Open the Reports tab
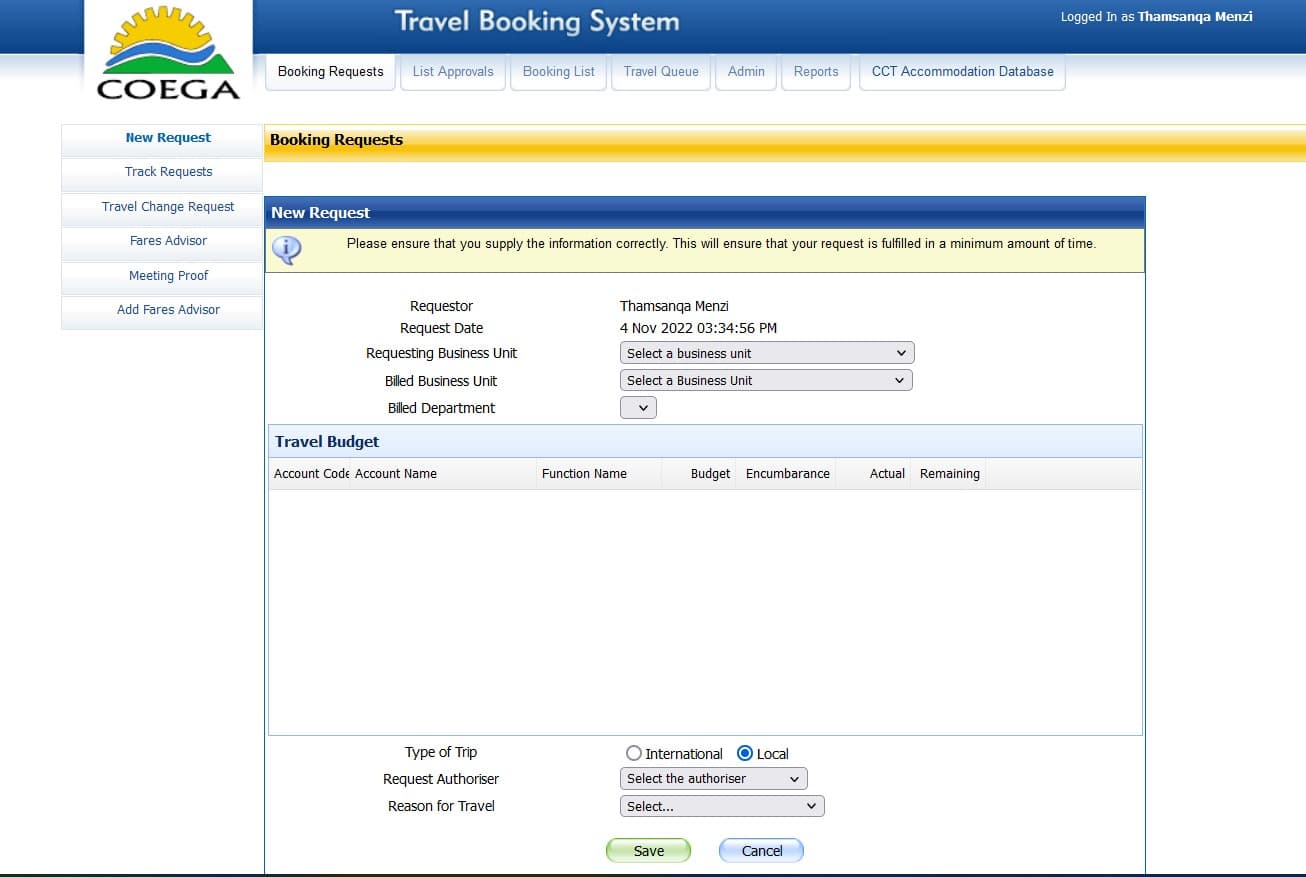Screen dimensions: 1306x877 coord(816,72)
